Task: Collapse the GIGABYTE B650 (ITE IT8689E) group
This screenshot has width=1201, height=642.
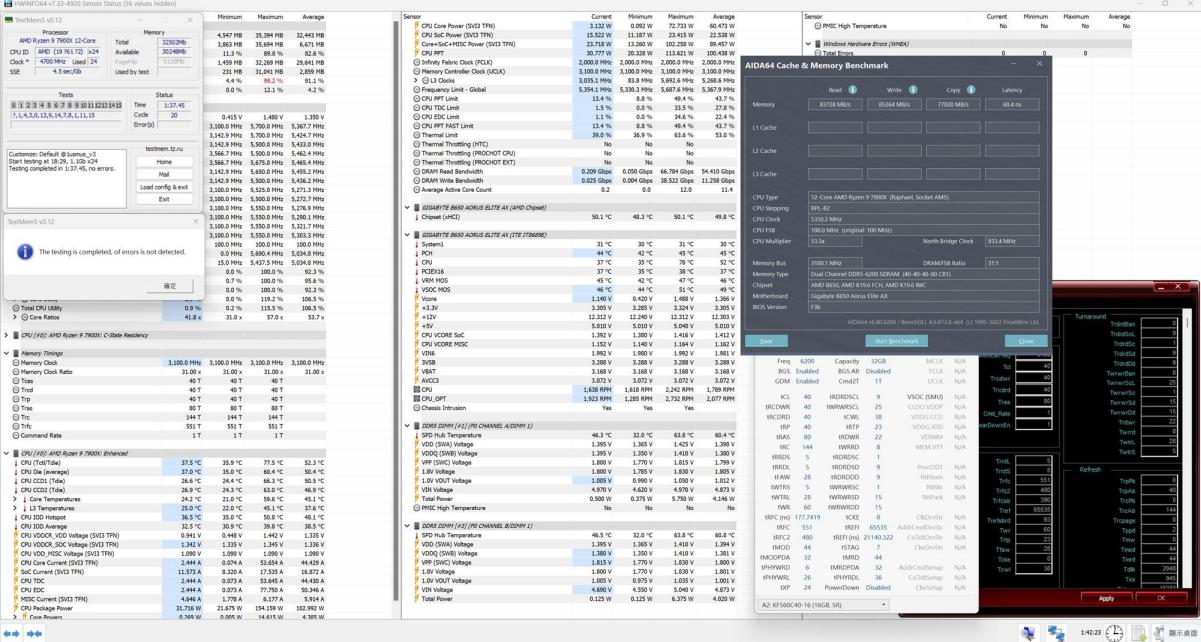Action: (408, 234)
